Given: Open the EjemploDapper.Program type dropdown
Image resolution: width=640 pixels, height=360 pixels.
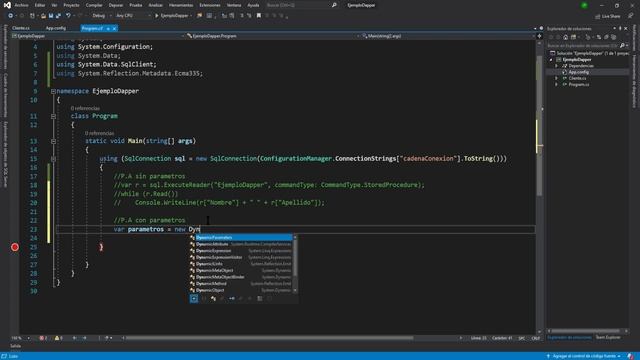Looking at the screenshot, I should [272, 36].
